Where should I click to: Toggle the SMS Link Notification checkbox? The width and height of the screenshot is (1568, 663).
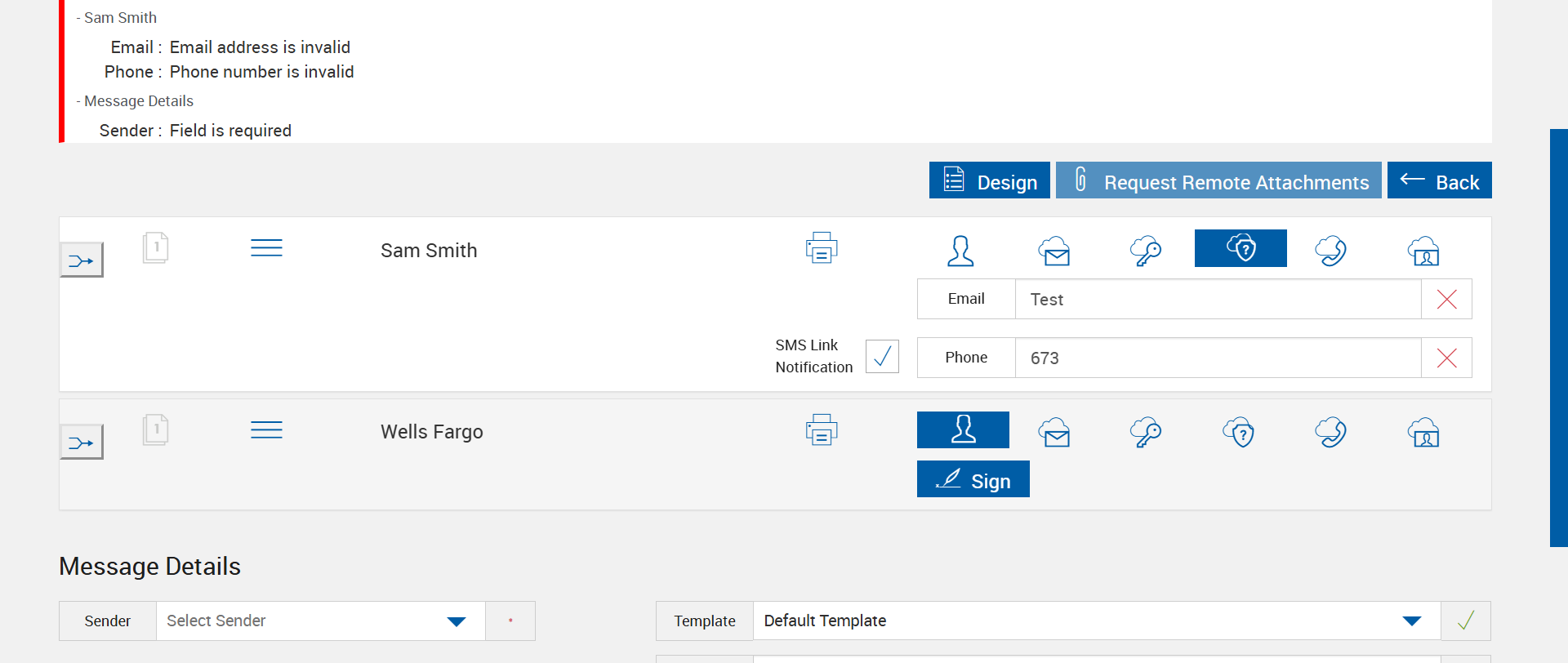coord(882,357)
